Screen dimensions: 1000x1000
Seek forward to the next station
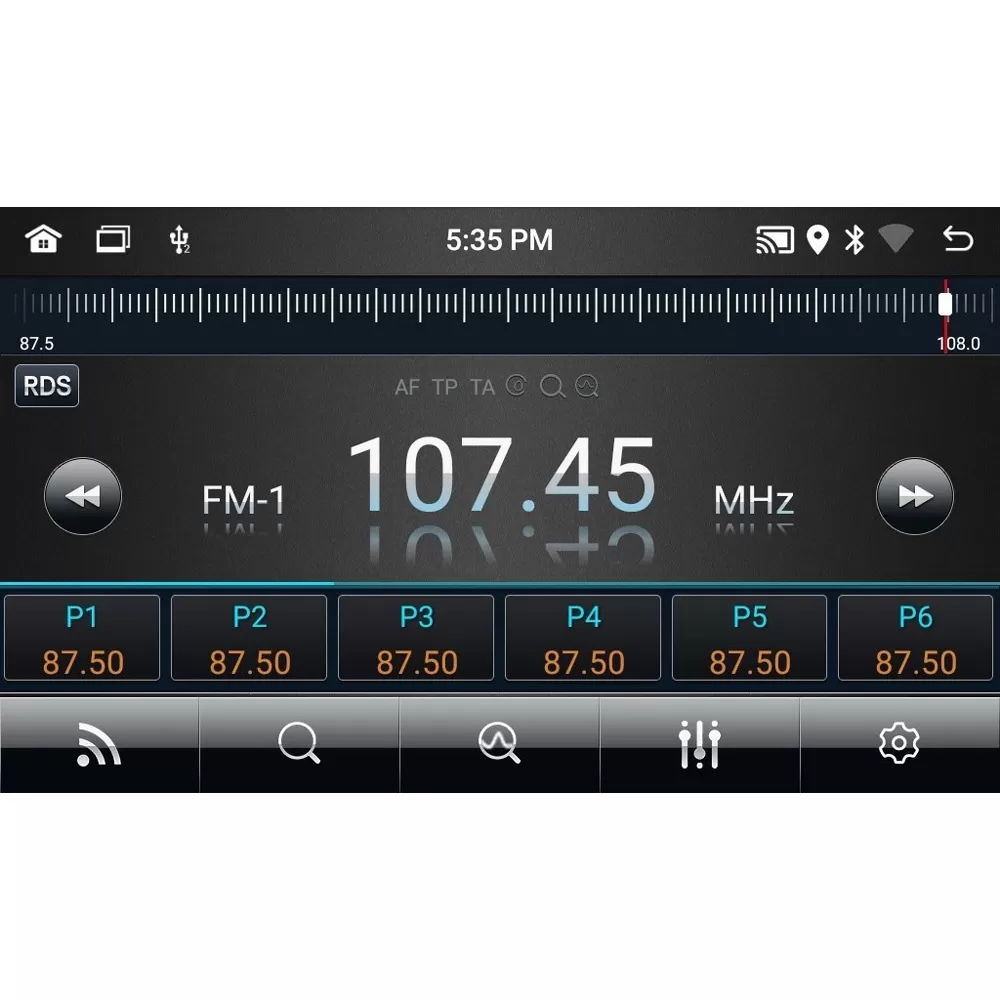click(915, 493)
